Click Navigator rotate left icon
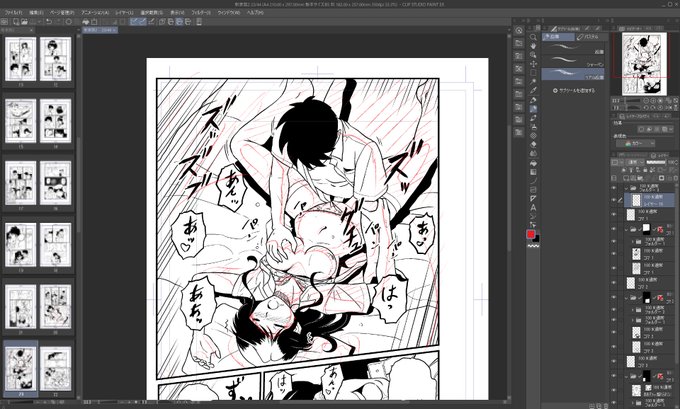 [647, 107]
